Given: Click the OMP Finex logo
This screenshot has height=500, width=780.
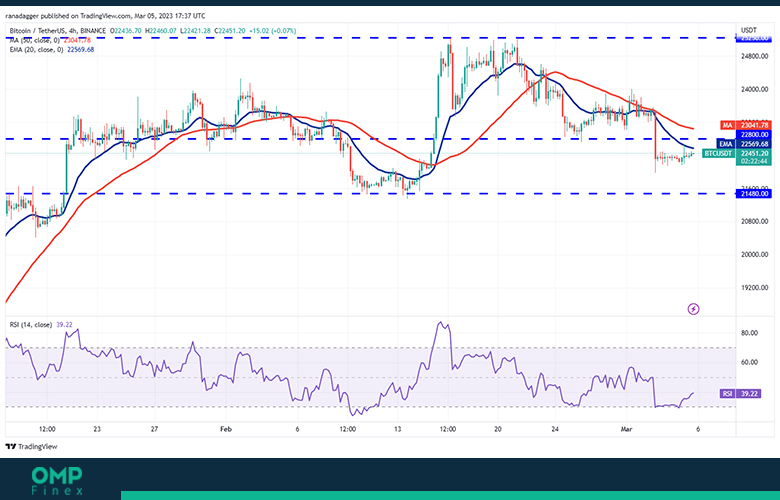Looking at the screenshot, I should 57,481.
